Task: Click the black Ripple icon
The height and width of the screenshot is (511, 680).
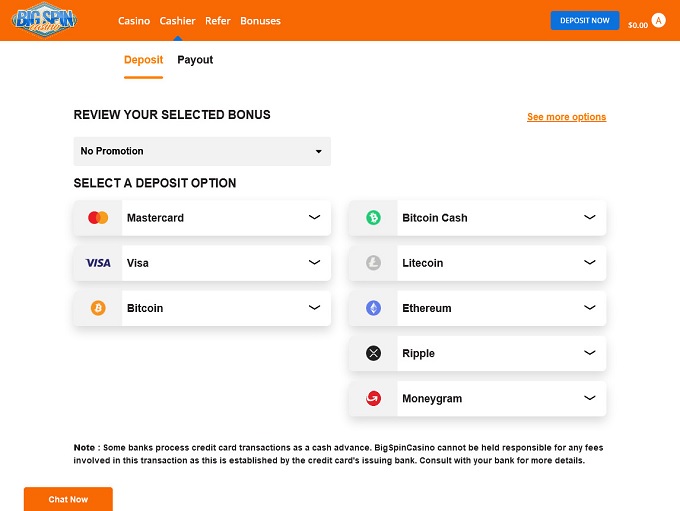Action: click(373, 353)
